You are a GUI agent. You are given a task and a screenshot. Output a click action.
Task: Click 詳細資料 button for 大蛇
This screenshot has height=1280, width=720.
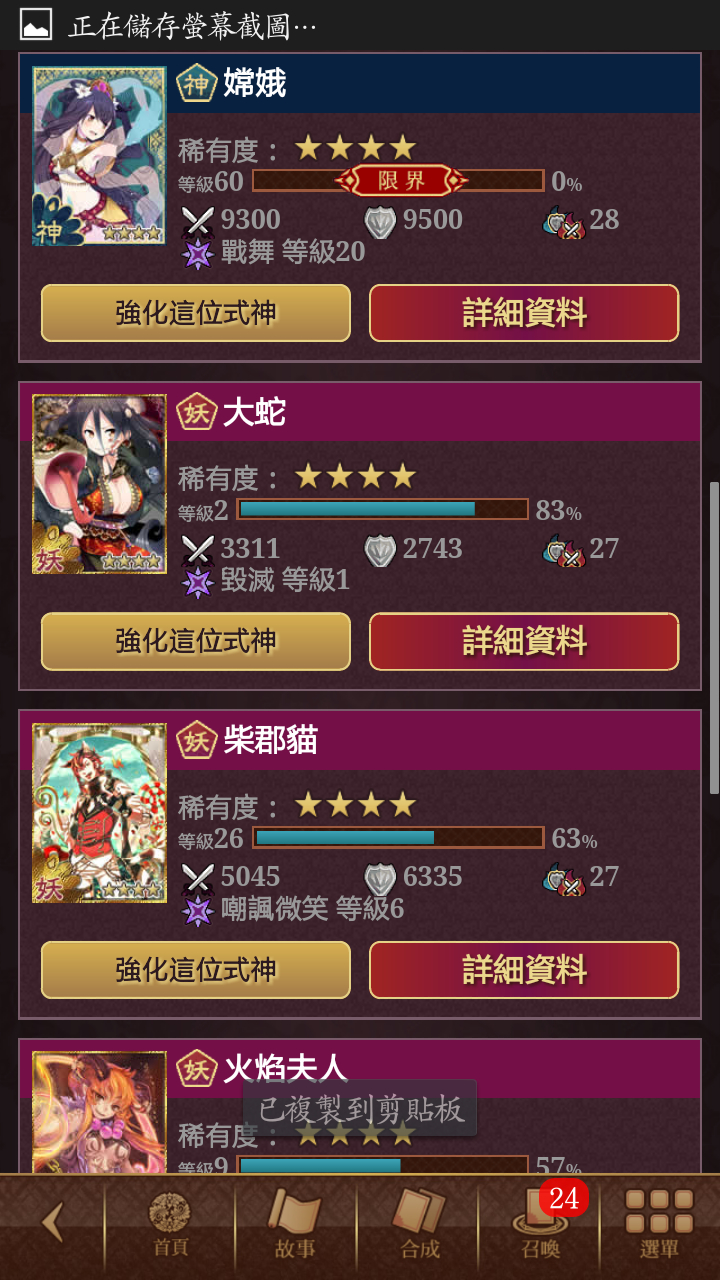524,641
